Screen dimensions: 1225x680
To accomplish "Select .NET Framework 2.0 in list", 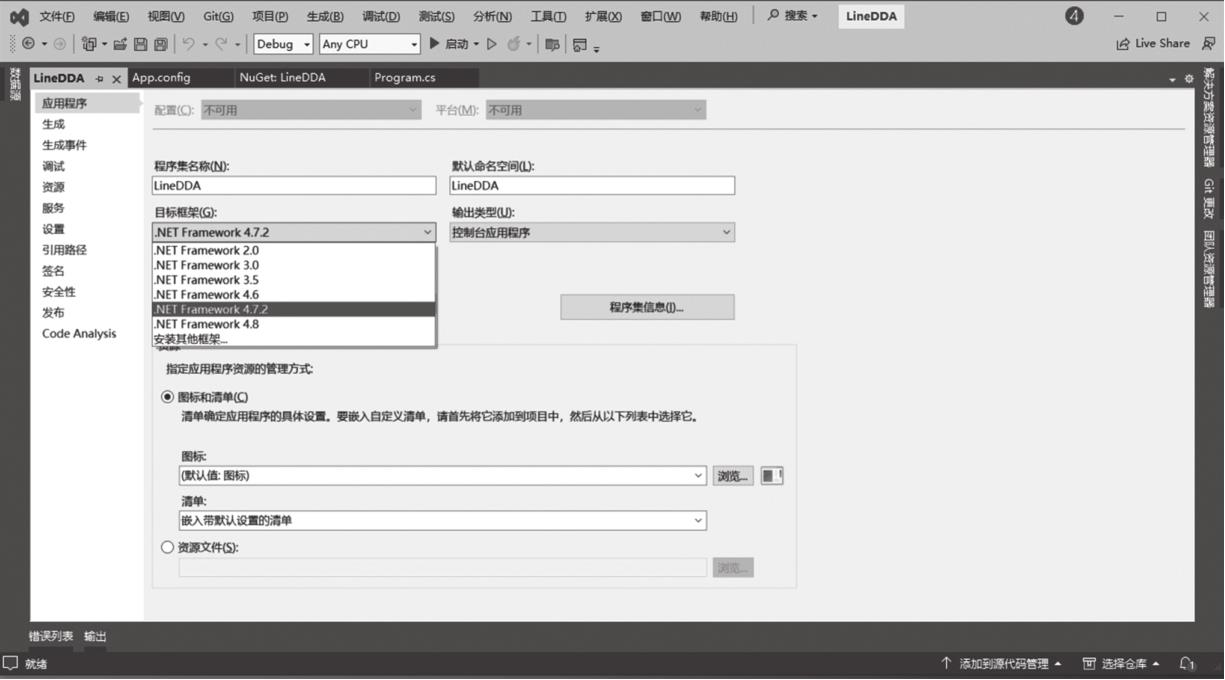I will pos(294,251).
